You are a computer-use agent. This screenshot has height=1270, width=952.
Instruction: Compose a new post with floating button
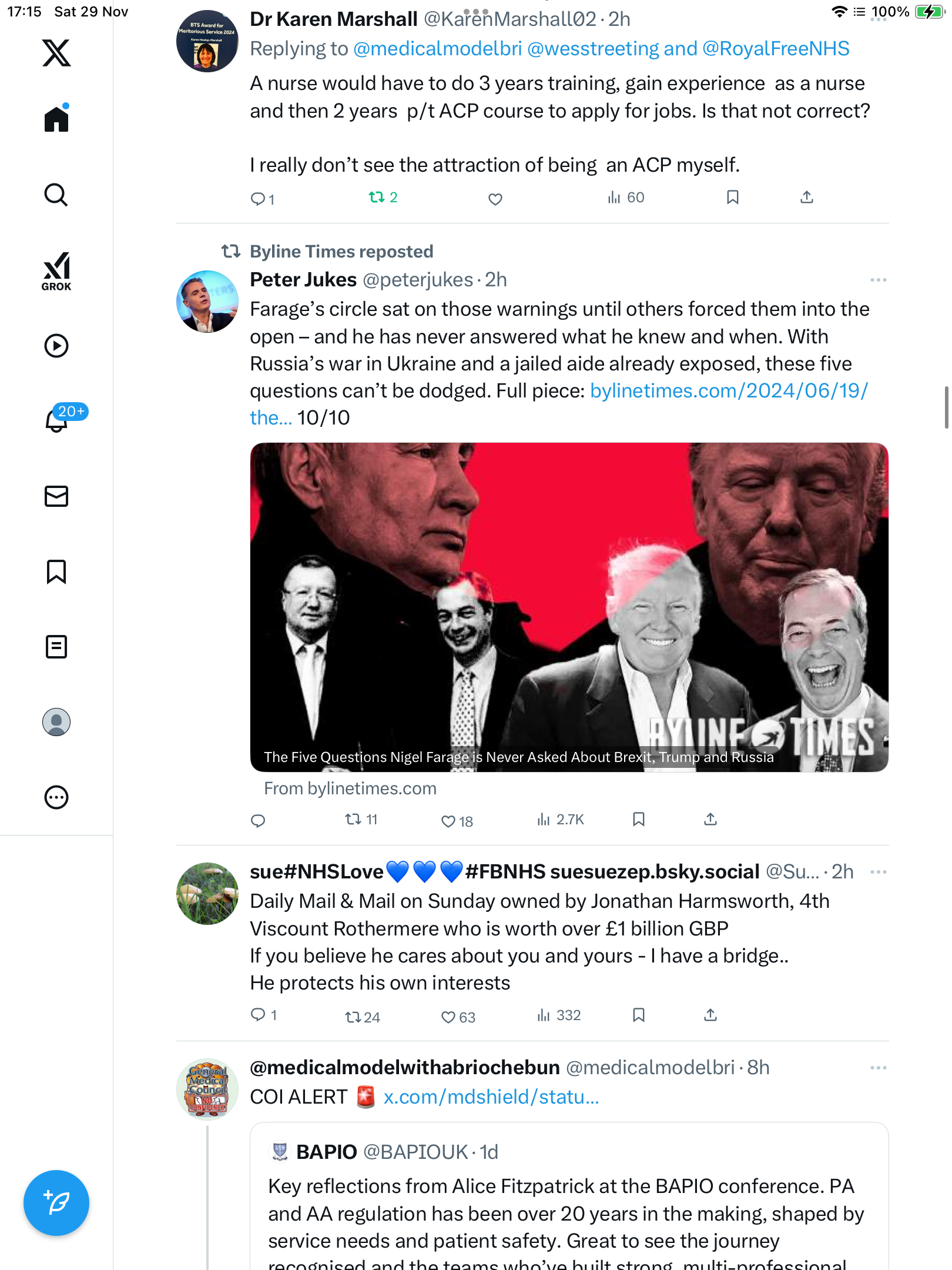[56, 1203]
